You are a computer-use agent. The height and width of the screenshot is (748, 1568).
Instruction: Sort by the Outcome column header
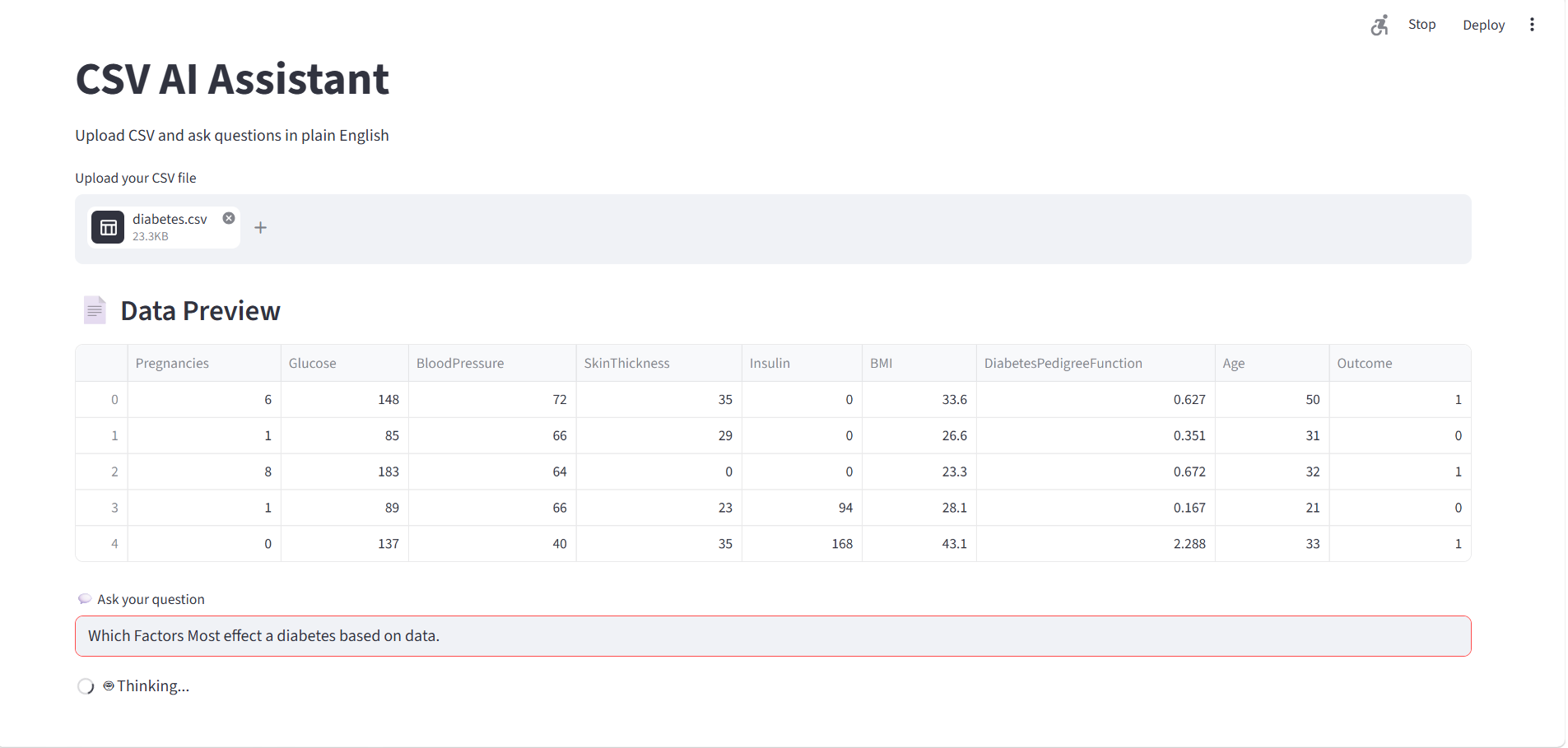1400,363
